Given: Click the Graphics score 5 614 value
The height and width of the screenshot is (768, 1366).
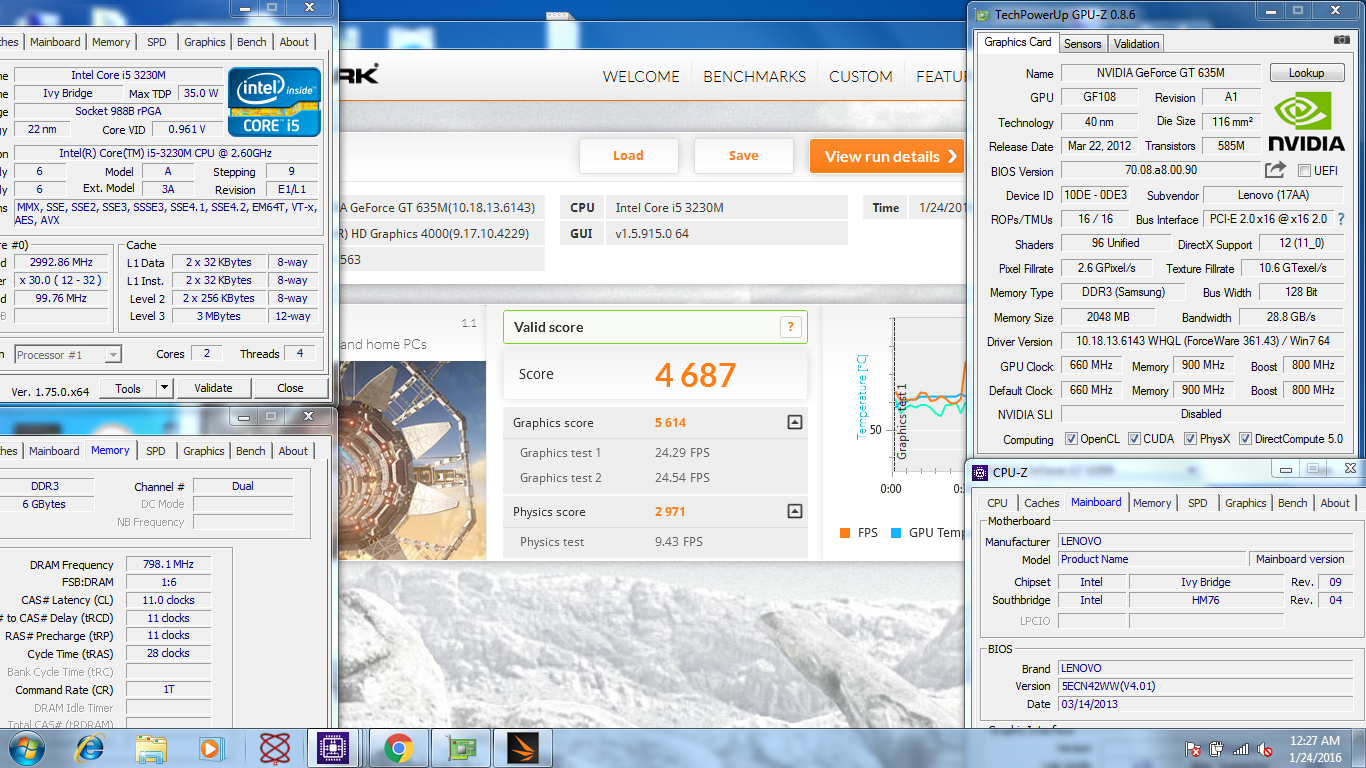Looking at the screenshot, I should (670, 423).
